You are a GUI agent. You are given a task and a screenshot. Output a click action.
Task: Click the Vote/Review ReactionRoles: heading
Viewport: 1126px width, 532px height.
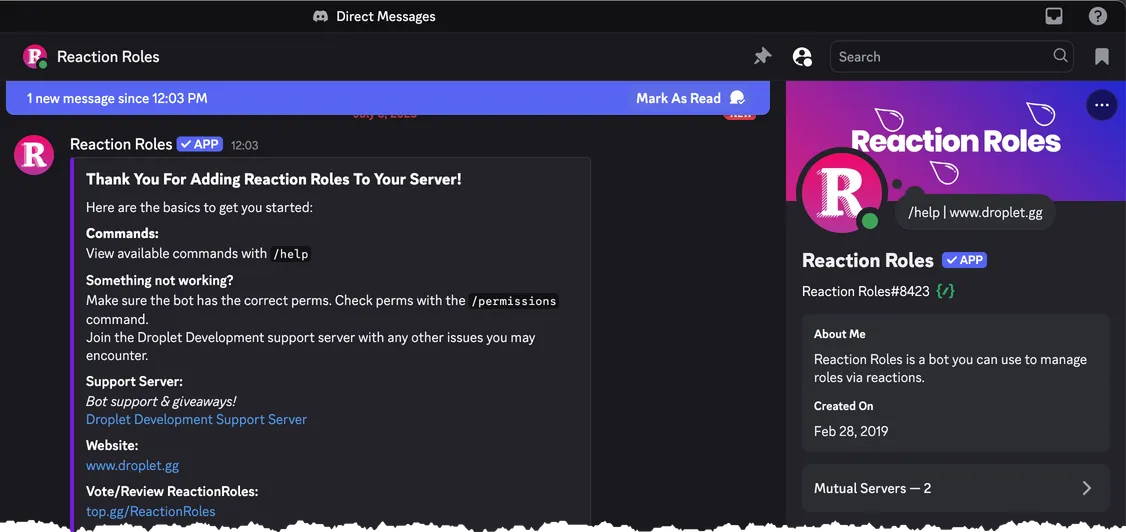(172, 491)
